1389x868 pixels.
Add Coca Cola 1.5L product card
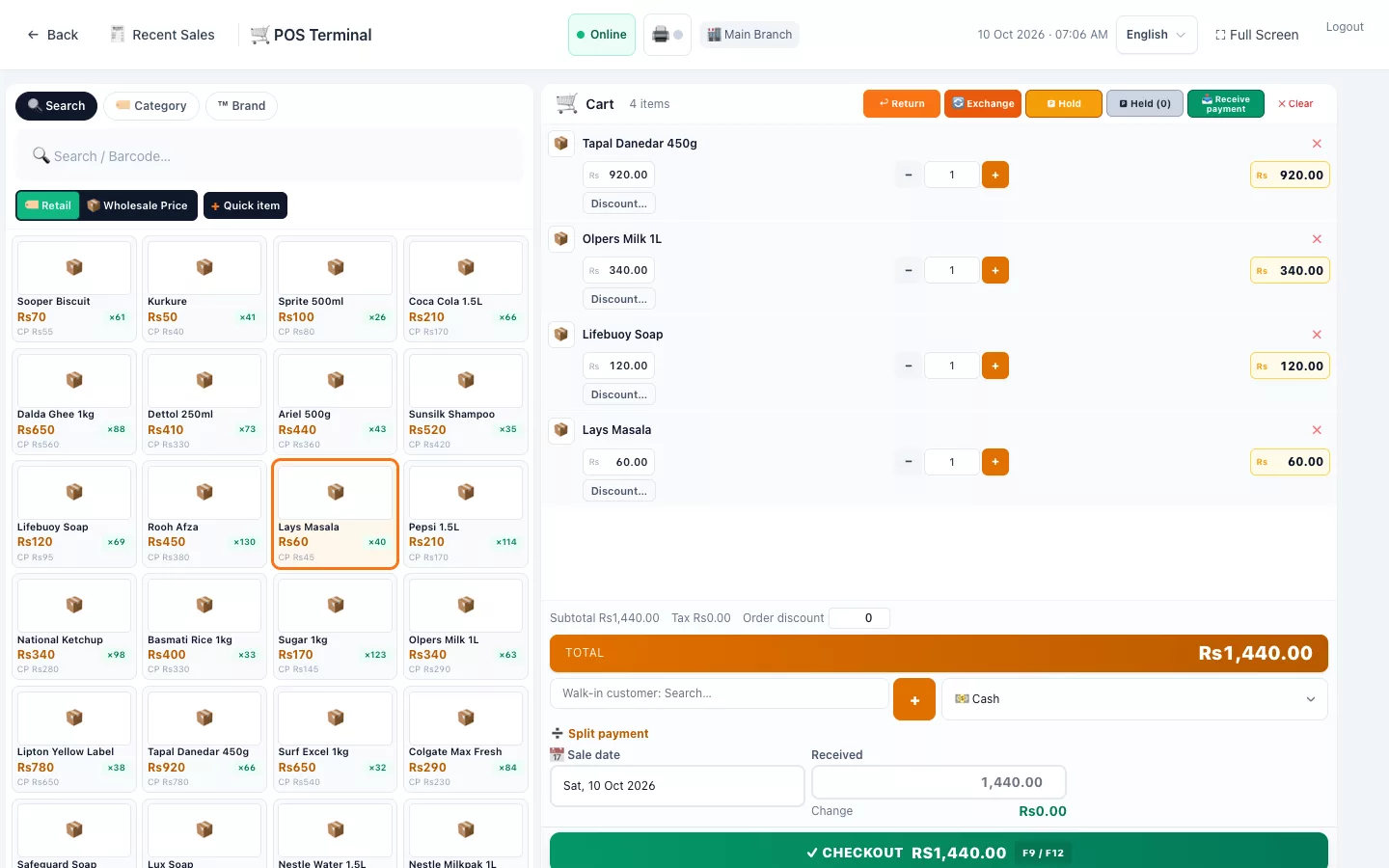point(466,288)
